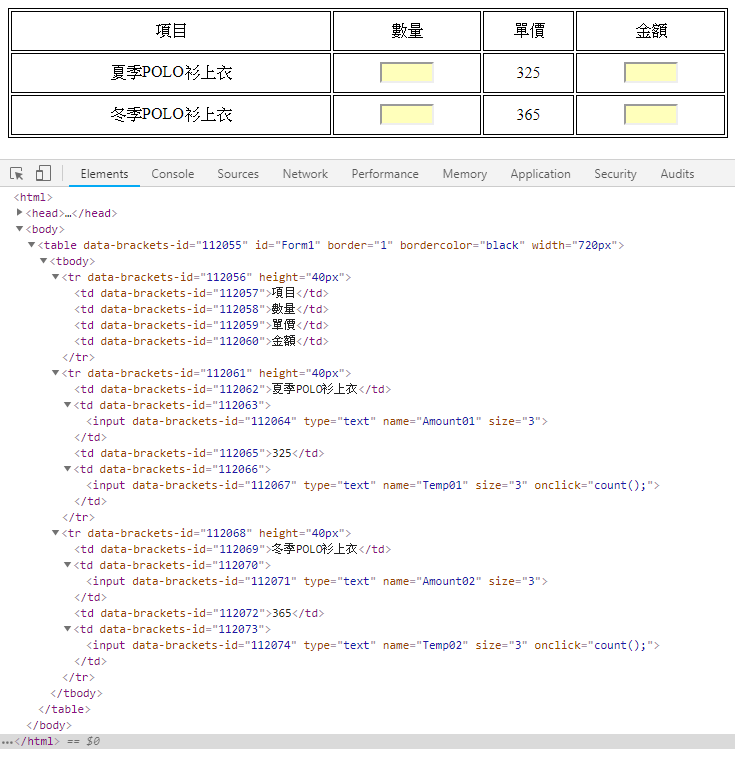735x761 pixels.
Task: Open the Console tab
Action: (173, 174)
